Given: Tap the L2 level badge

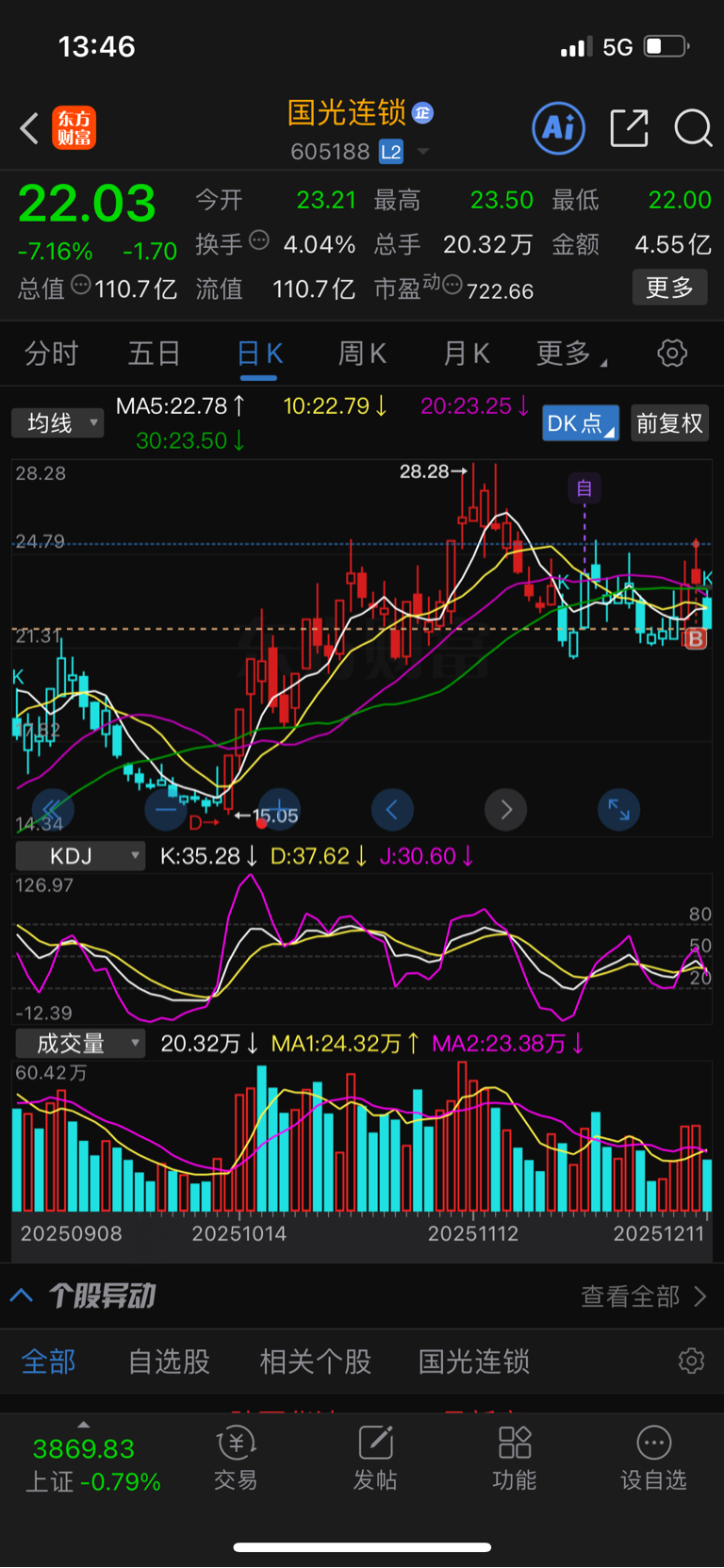Looking at the screenshot, I should pyautogui.click(x=390, y=152).
